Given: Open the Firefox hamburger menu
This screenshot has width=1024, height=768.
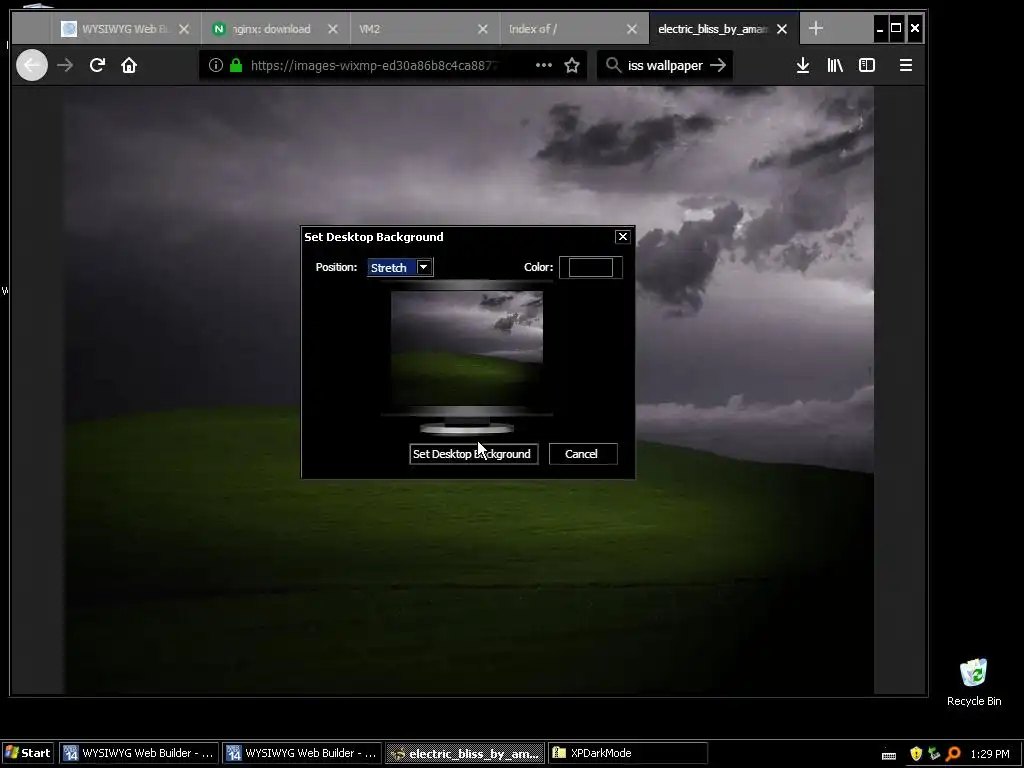Looking at the screenshot, I should 906,65.
